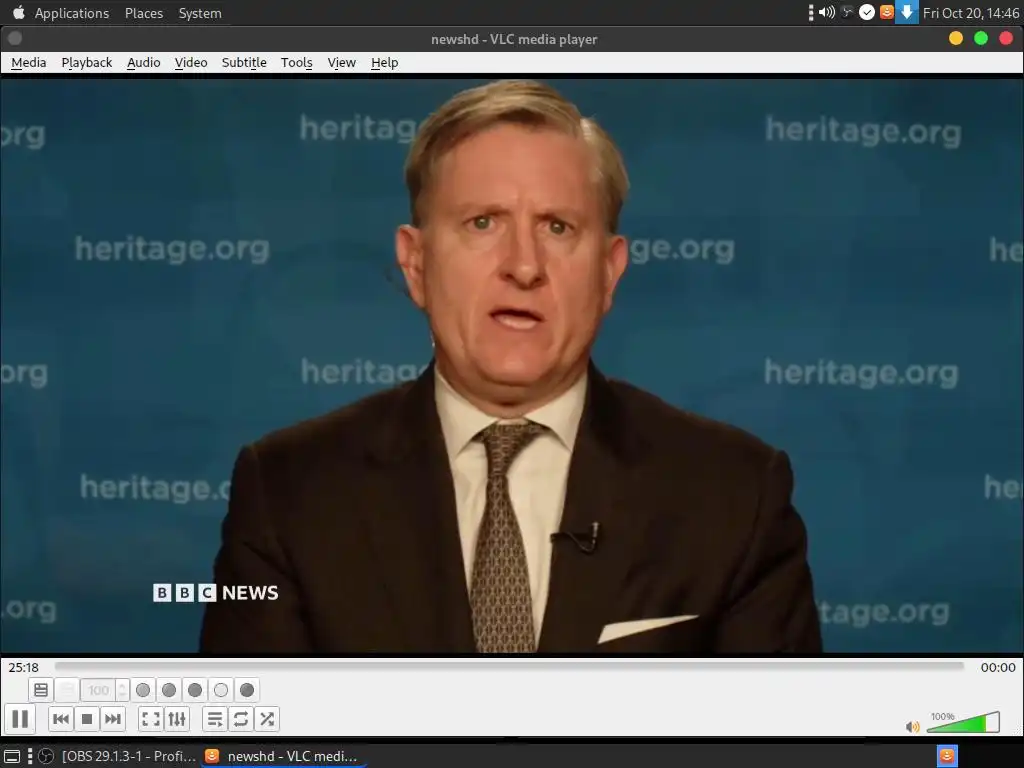Open the Applications menu in top panel

coord(72,13)
